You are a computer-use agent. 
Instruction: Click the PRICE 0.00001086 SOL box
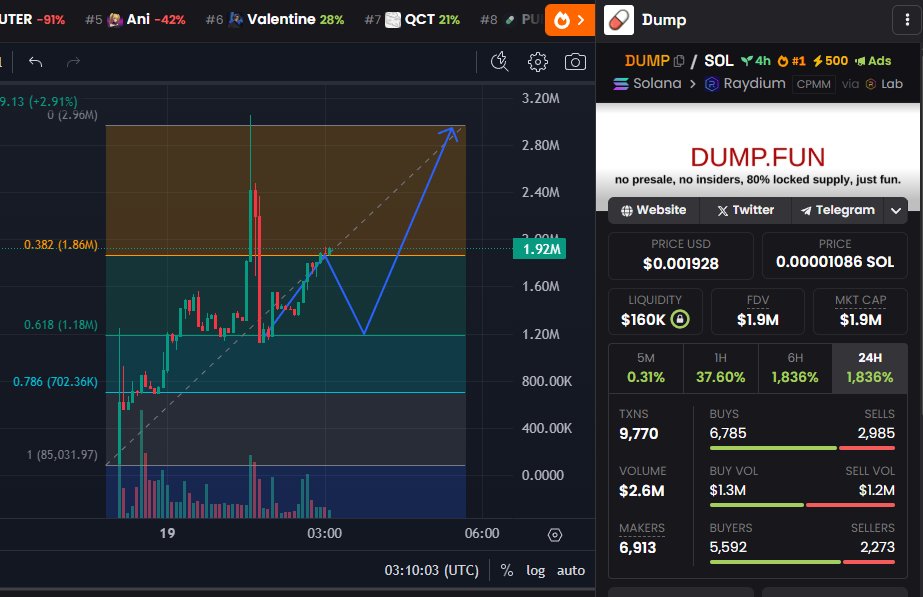(835, 256)
